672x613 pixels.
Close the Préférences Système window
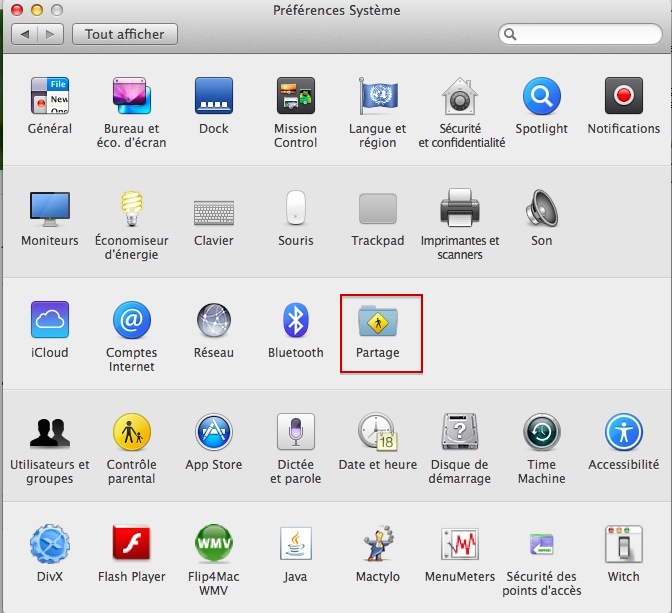pos(17,10)
